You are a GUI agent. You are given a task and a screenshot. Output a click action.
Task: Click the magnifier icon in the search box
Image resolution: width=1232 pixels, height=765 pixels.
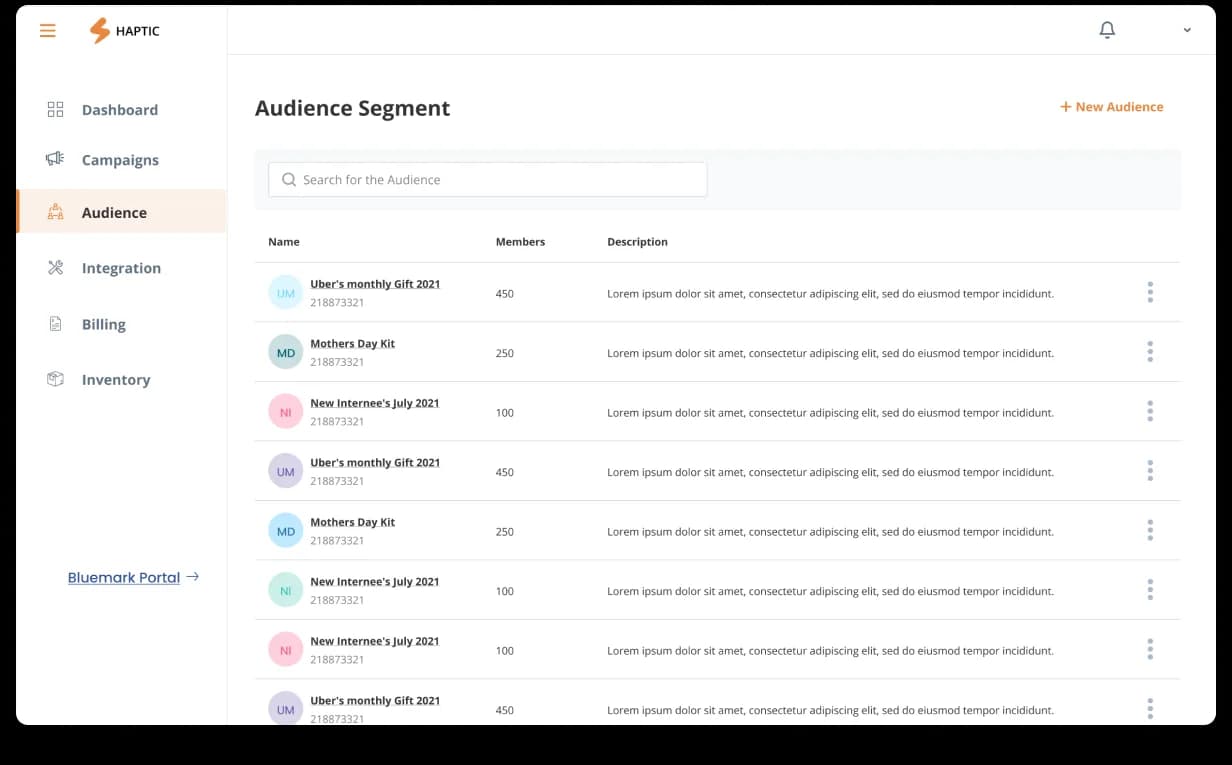(x=289, y=180)
